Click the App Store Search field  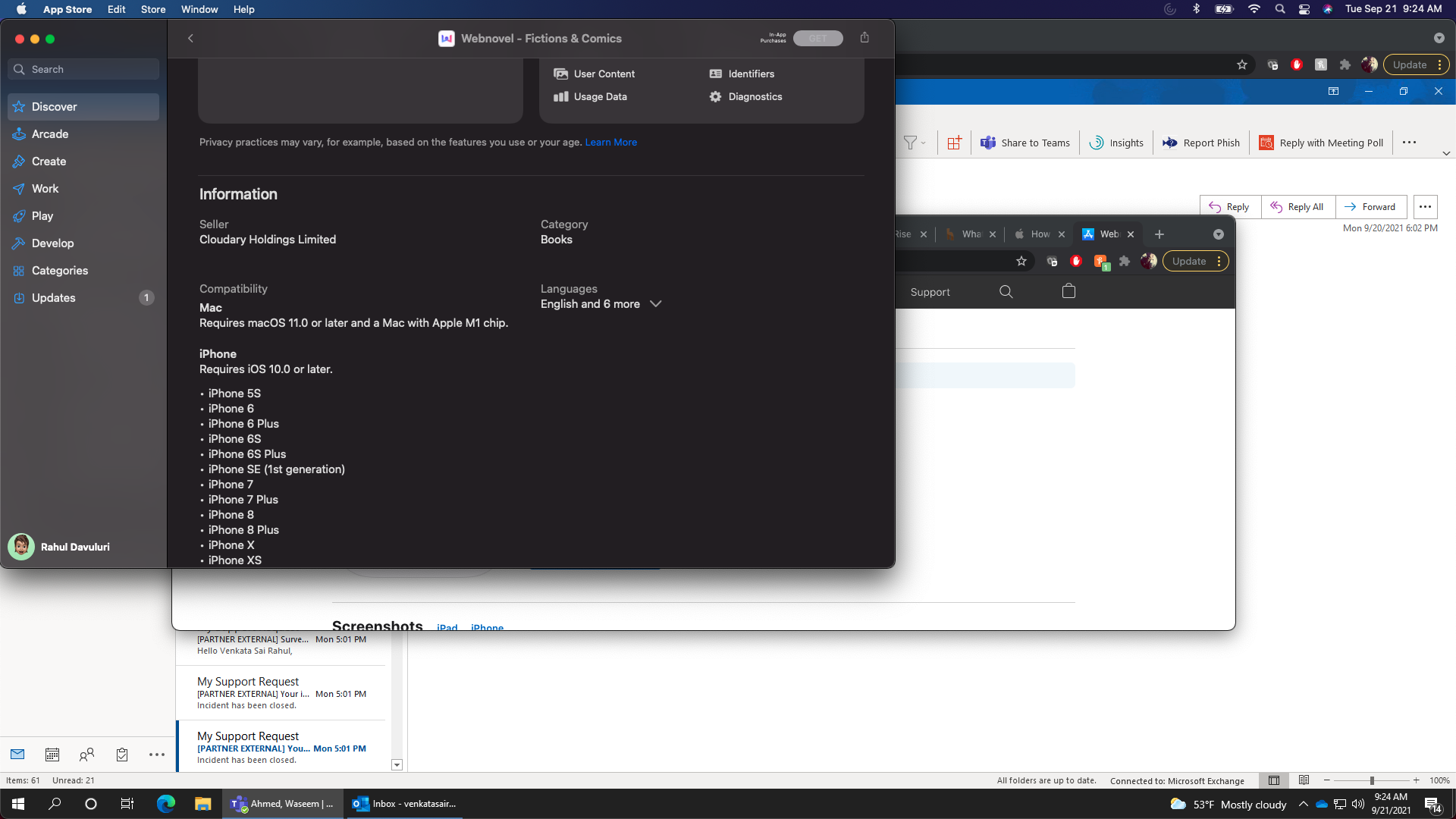click(83, 69)
